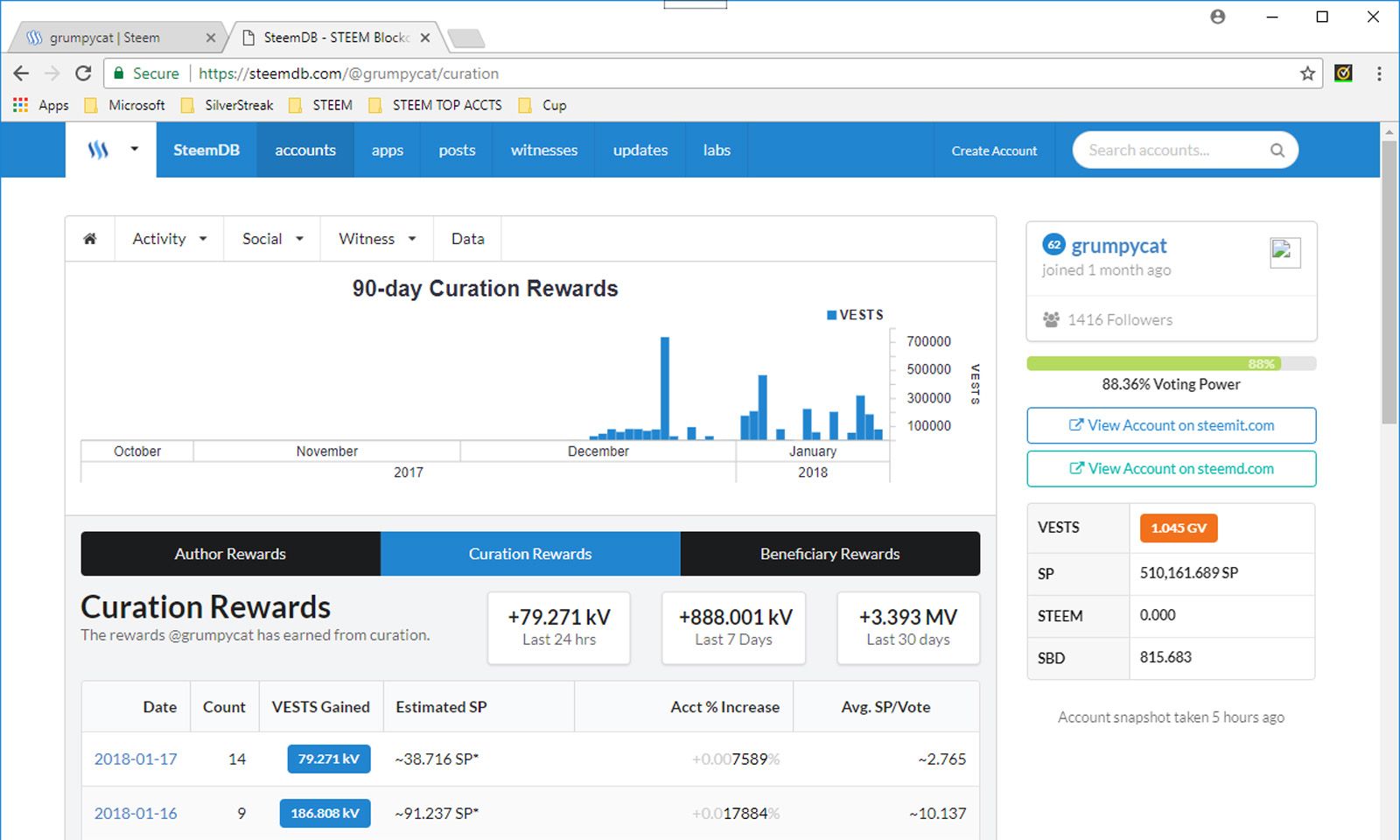This screenshot has width=1400, height=840.
Task: Click the 510,161.689 SP value
Action: click(x=1188, y=573)
